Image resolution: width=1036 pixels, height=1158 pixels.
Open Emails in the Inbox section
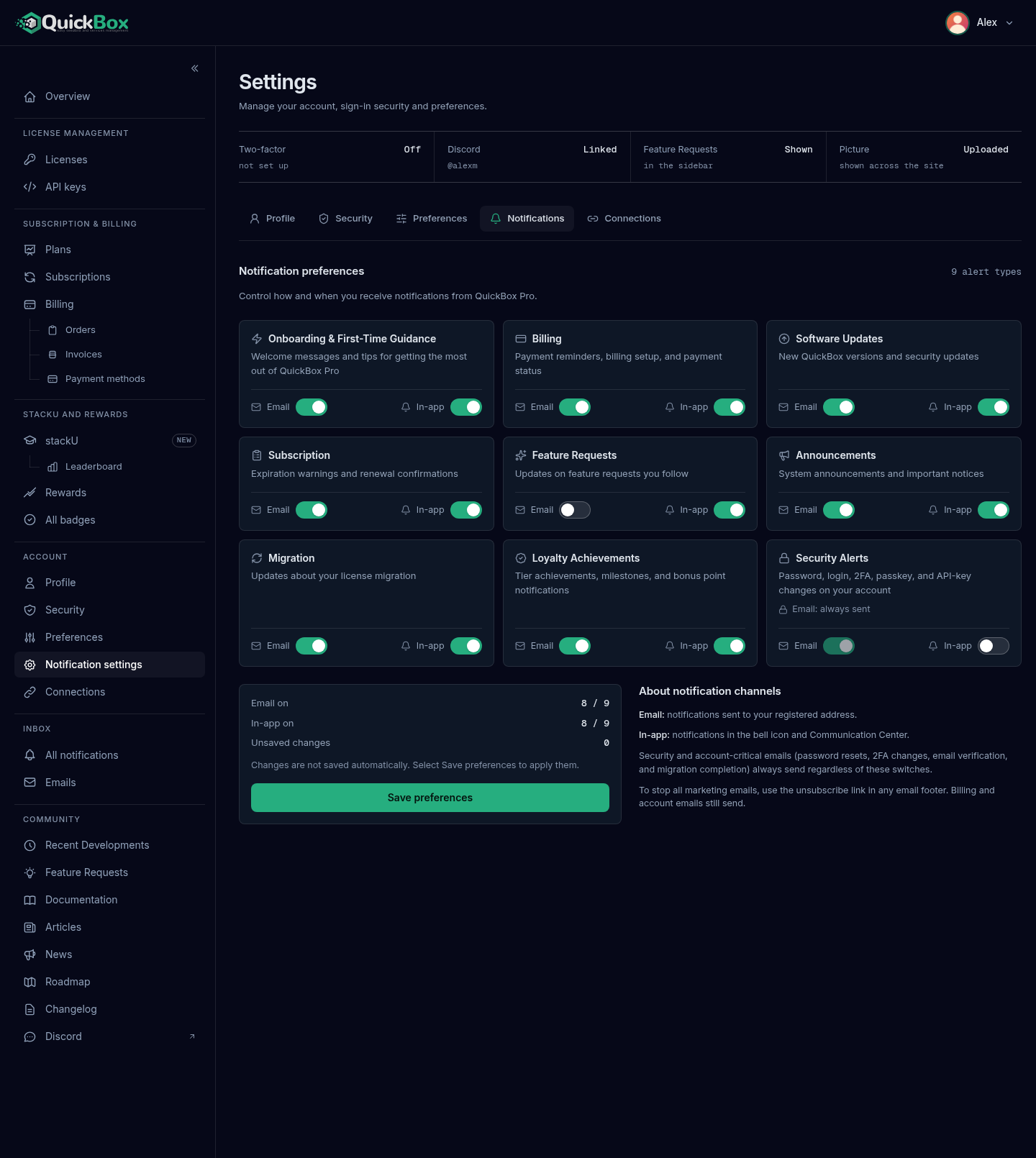109,783
